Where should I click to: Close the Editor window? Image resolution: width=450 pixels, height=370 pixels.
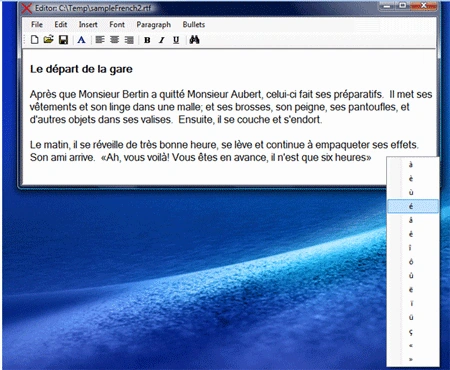(x=424, y=5)
